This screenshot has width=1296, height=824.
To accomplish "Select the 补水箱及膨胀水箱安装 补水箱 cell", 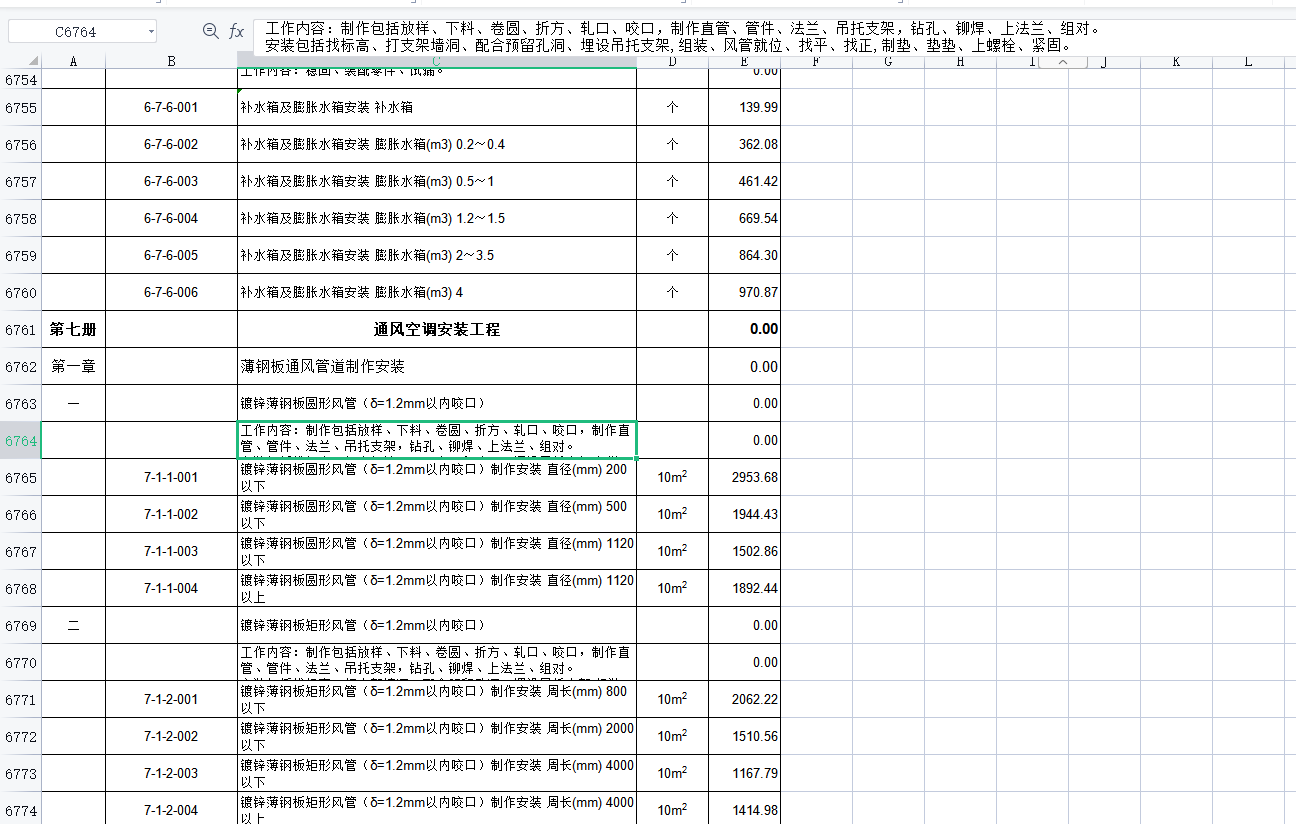I will pyautogui.click(x=437, y=107).
